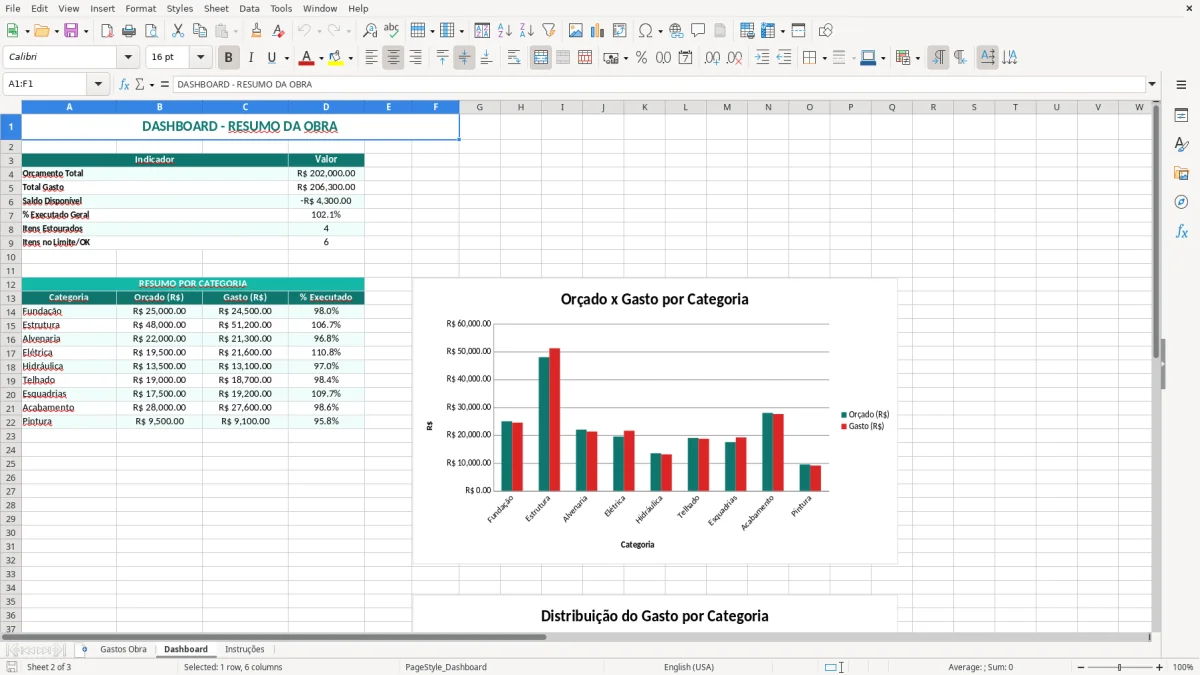The image size is (1200, 675).
Task: Open the sidebar Navigator panel
Action: pyautogui.click(x=1181, y=203)
